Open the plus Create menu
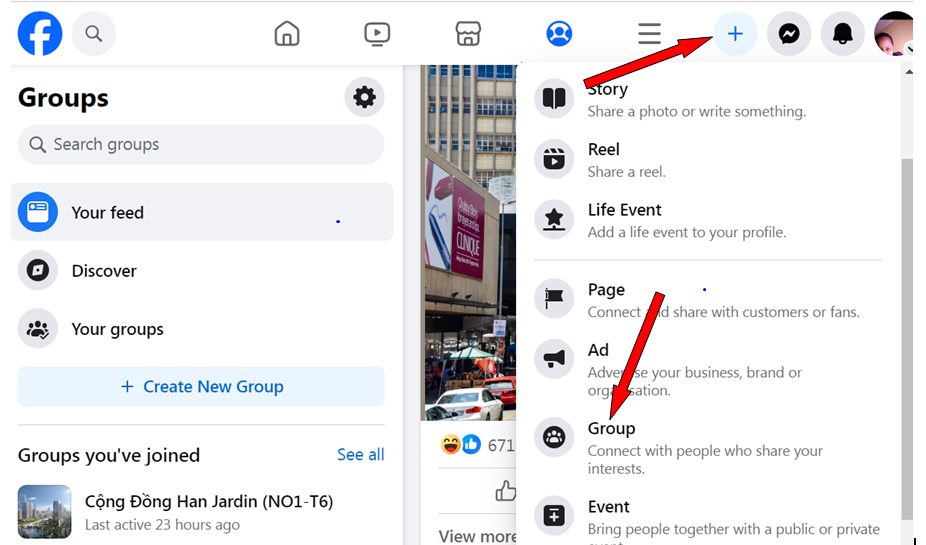This screenshot has height=545, width=926. (x=735, y=34)
